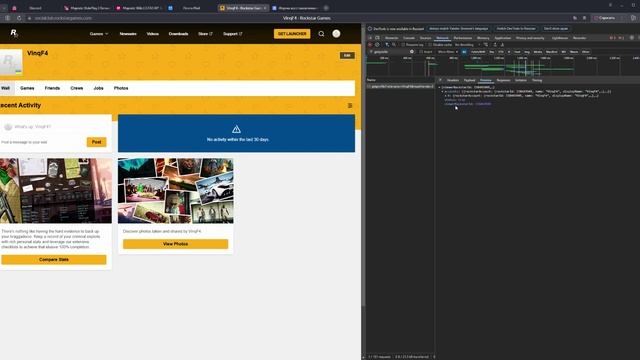Switch to the Crews profile tab
This screenshot has width=640, height=360.
tap(76, 88)
